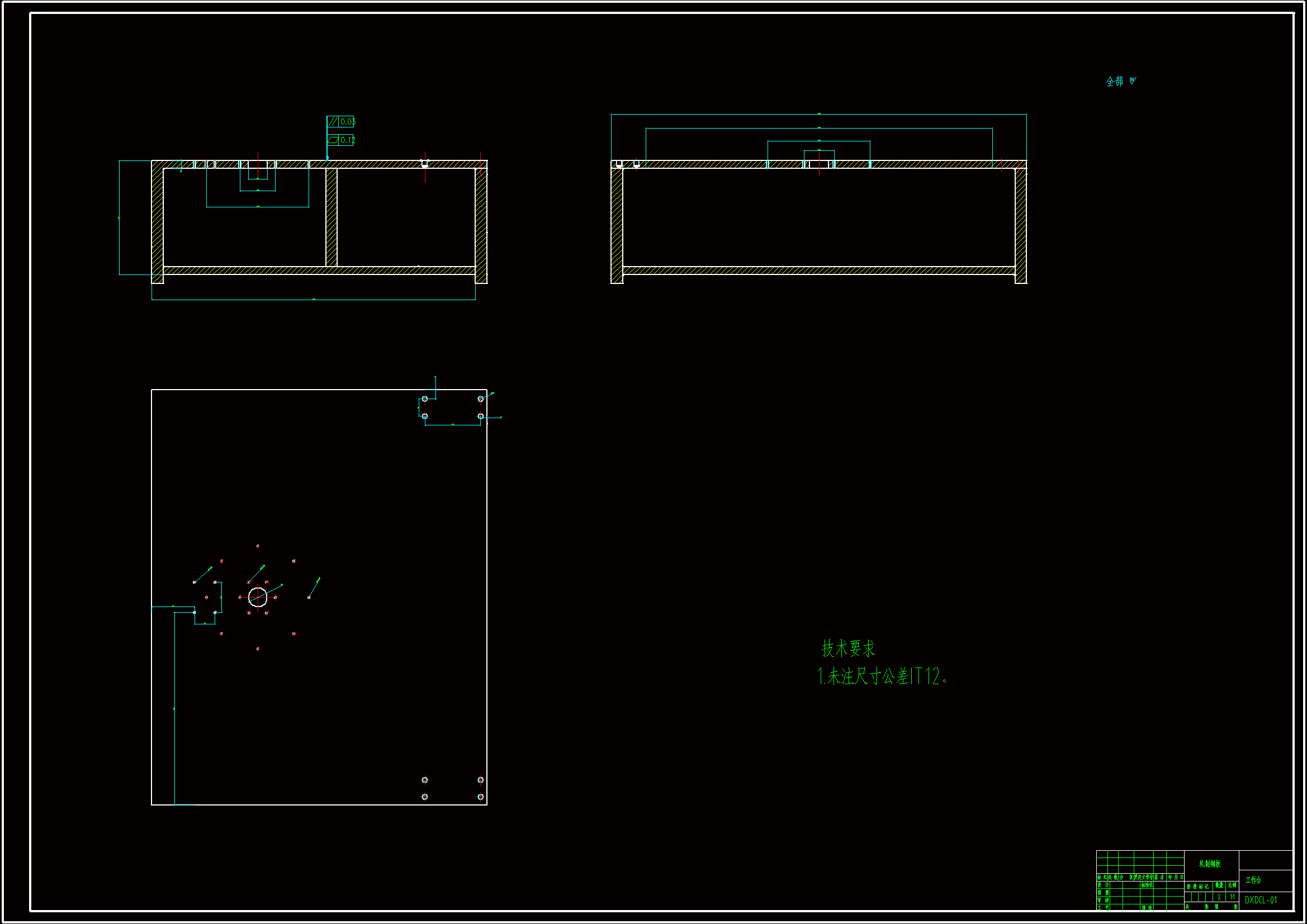Select the large center circle in plan view
Viewport: 1307px width, 924px height.
tap(258, 596)
